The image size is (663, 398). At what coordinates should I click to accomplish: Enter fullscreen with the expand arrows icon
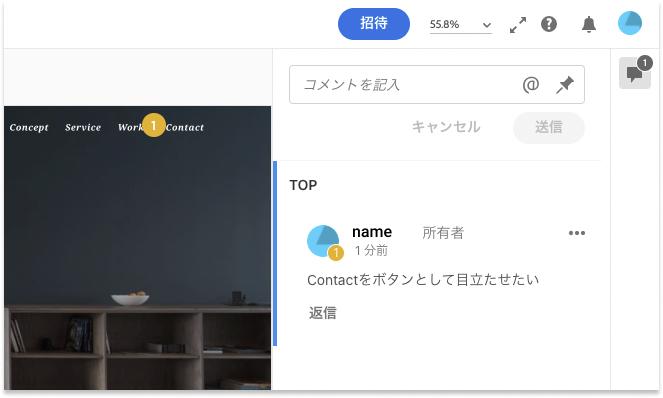click(x=518, y=25)
